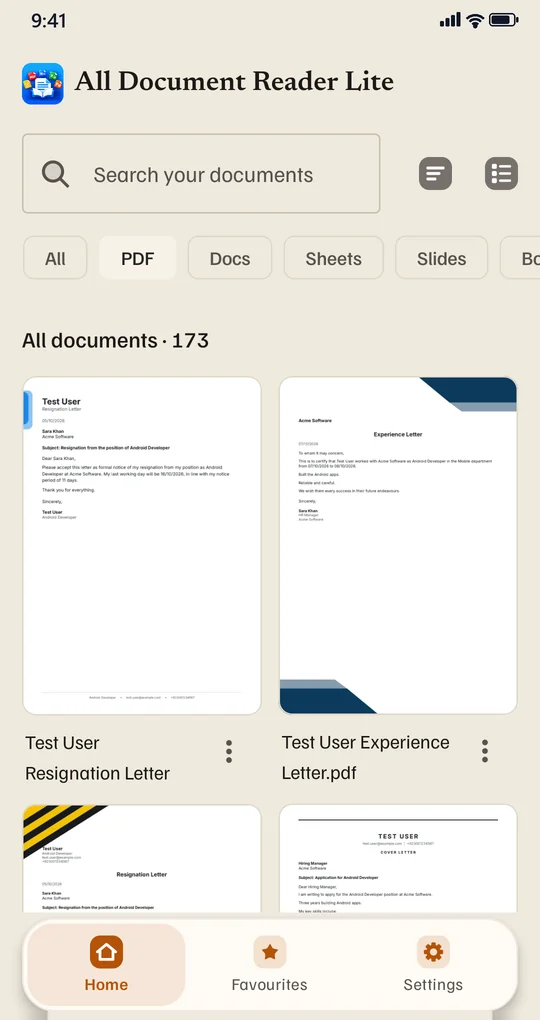Open the Experience Letter document thumbnail
Viewport: 540px width, 1020px height.
click(x=398, y=546)
